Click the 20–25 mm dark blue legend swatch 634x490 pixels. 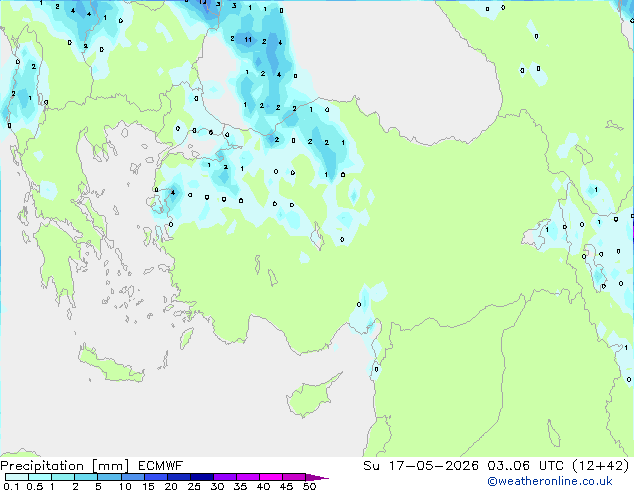click(x=178, y=477)
